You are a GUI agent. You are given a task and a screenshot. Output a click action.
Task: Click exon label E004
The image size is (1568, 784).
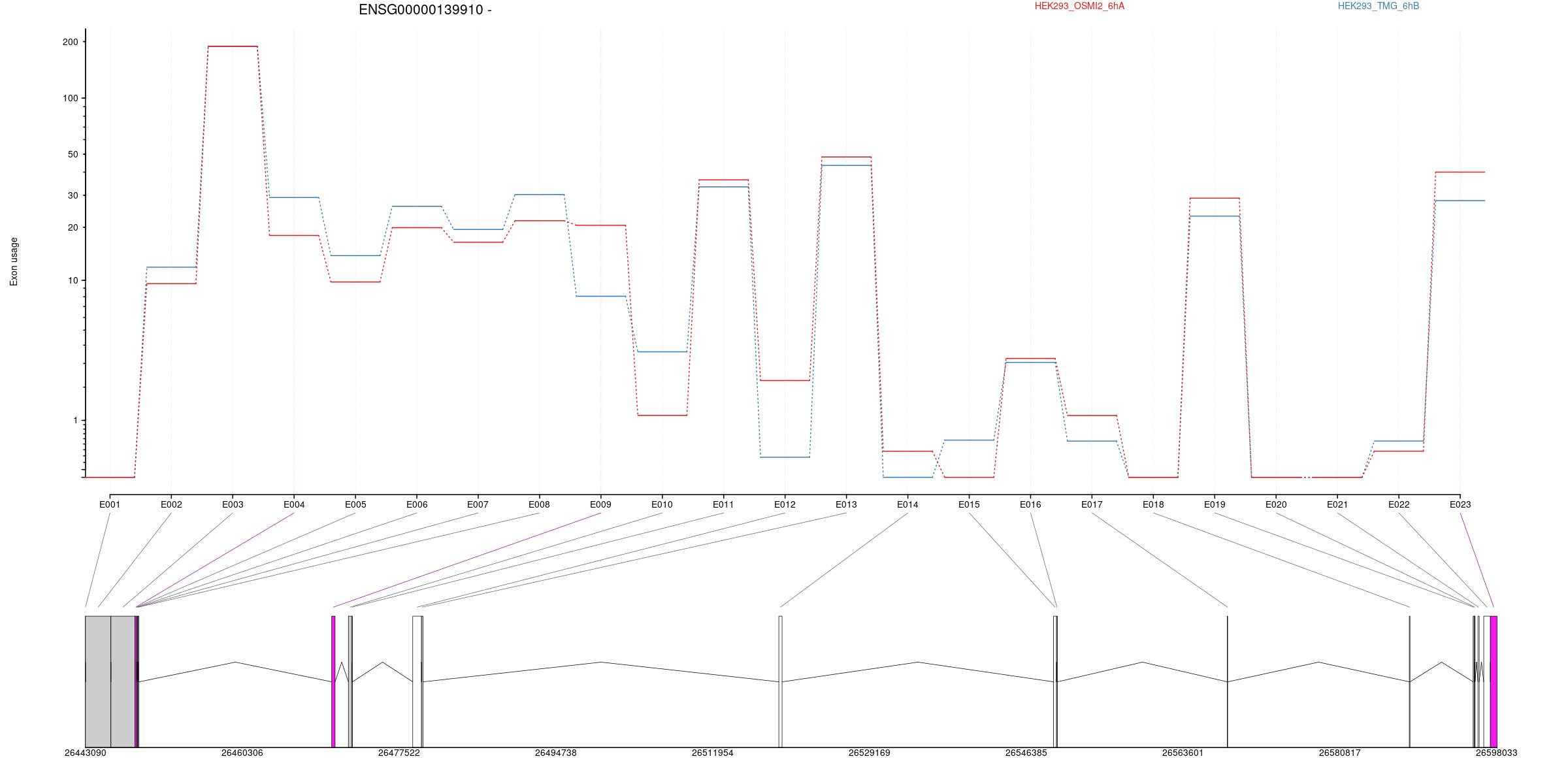point(294,504)
